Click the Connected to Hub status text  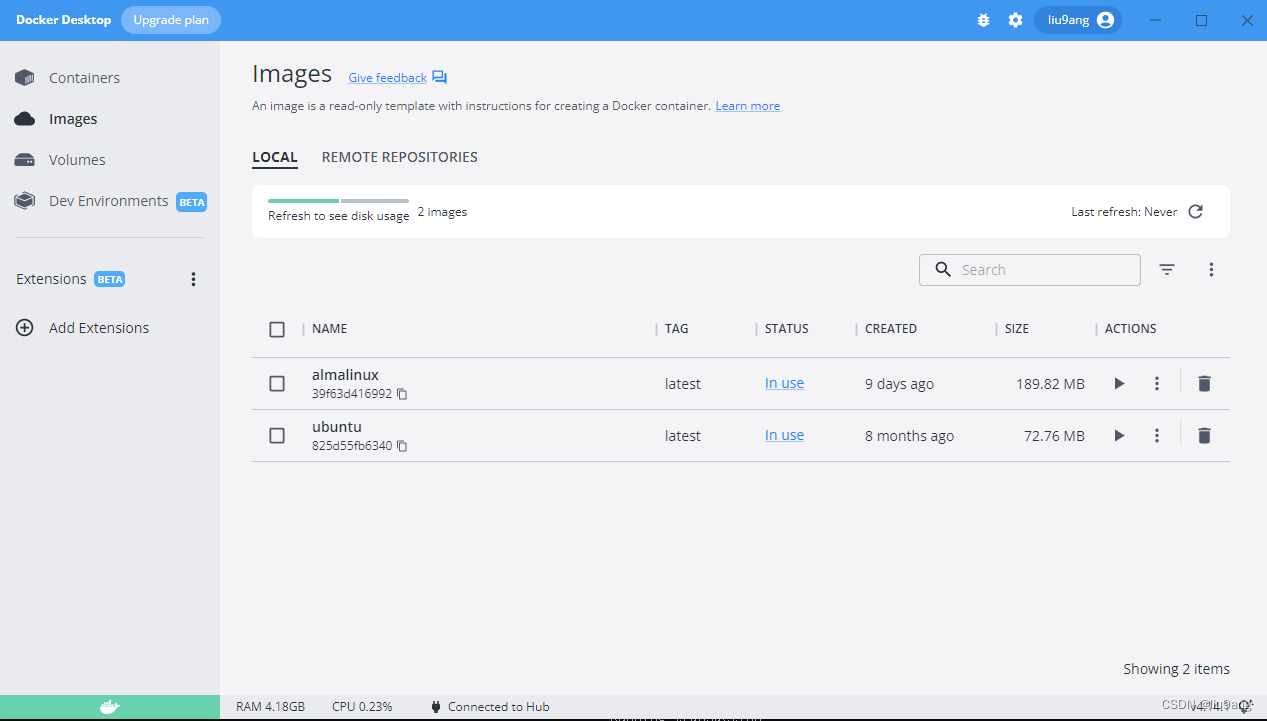coord(499,707)
